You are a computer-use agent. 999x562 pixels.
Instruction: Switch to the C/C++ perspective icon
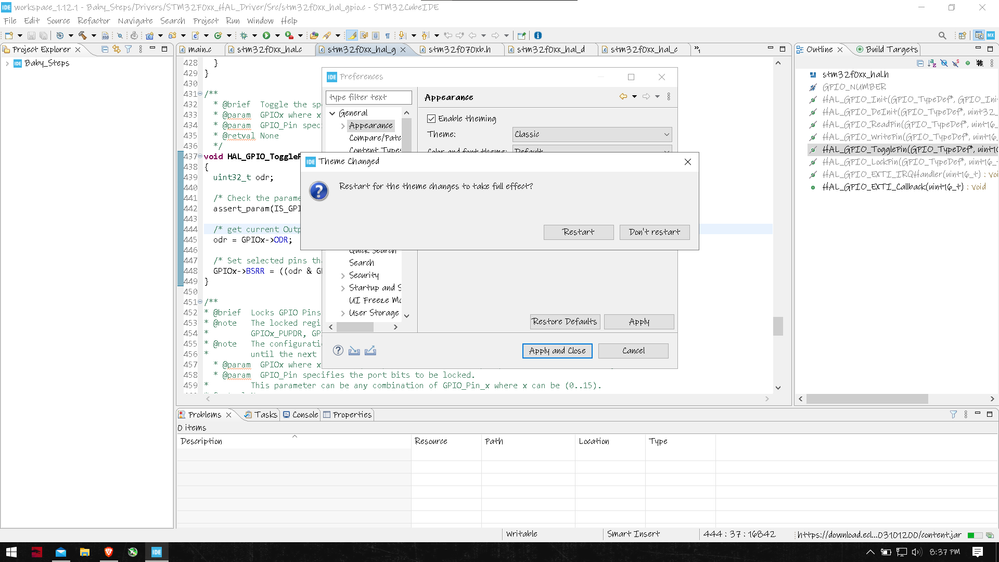click(x=979, y=36)
